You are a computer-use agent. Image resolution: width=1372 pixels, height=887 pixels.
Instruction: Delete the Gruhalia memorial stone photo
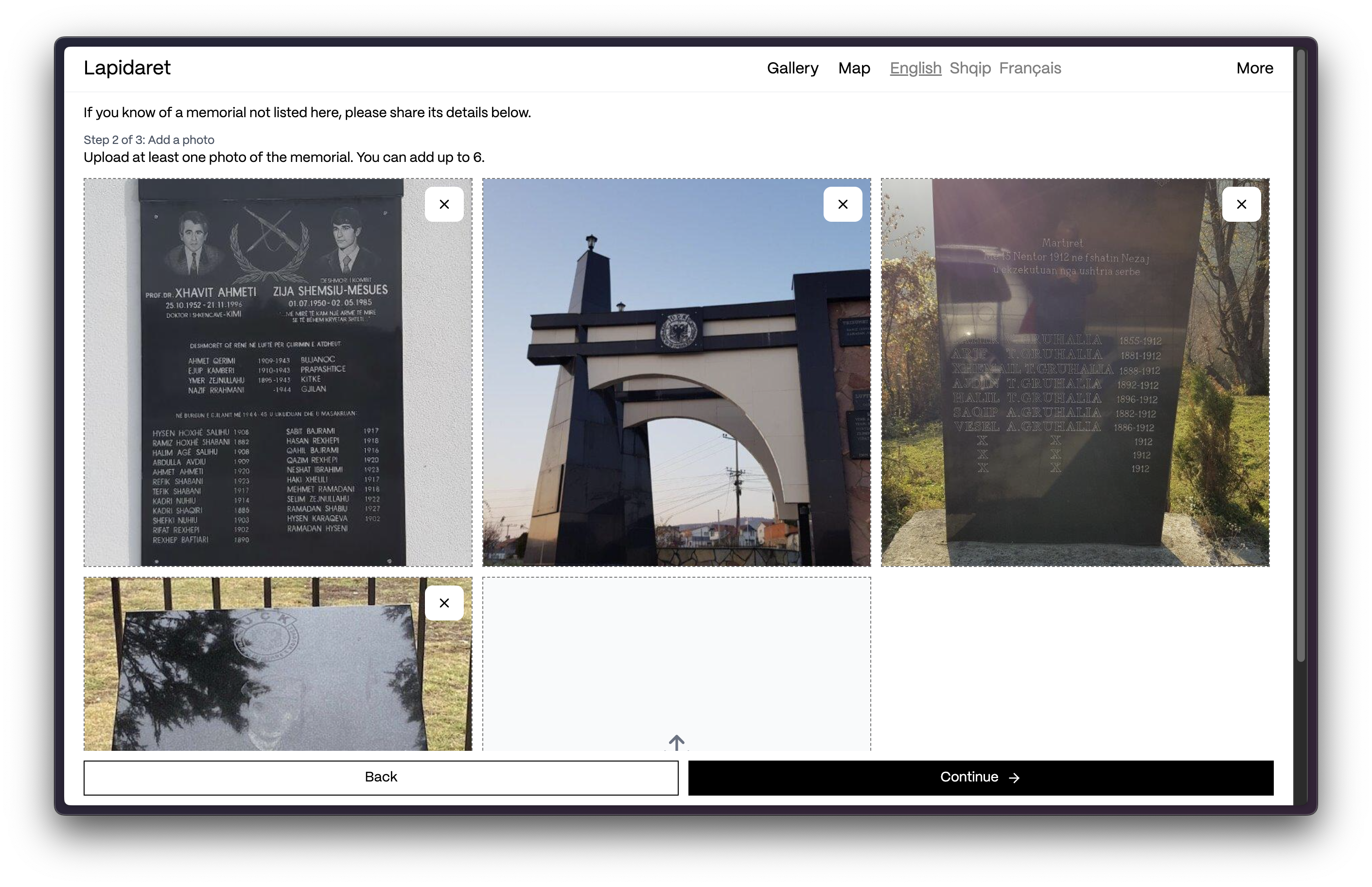[x=1241, y=204]
